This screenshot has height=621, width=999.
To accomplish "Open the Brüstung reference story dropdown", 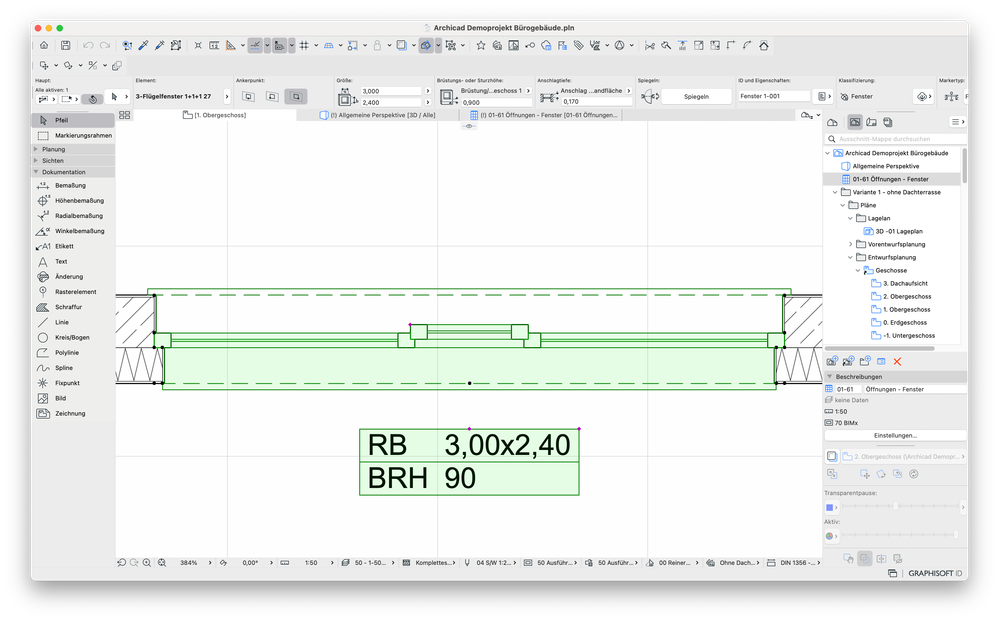I will [x=528, y=91].
